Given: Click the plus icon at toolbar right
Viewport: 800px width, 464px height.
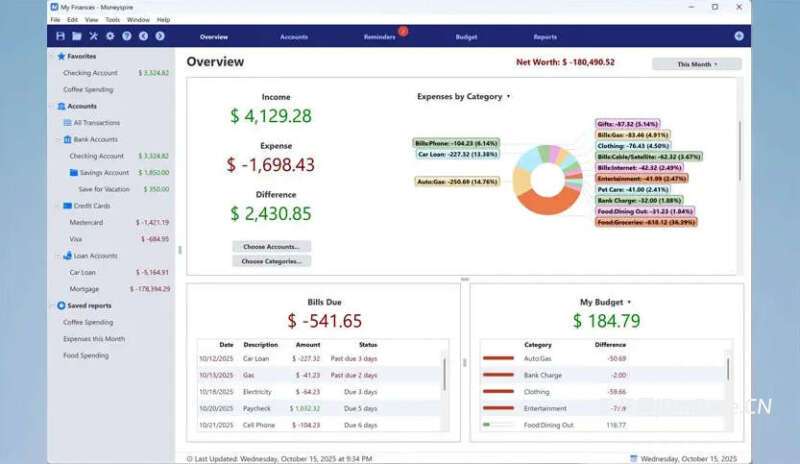Looking at the screenshot, I should click(739, 36).
